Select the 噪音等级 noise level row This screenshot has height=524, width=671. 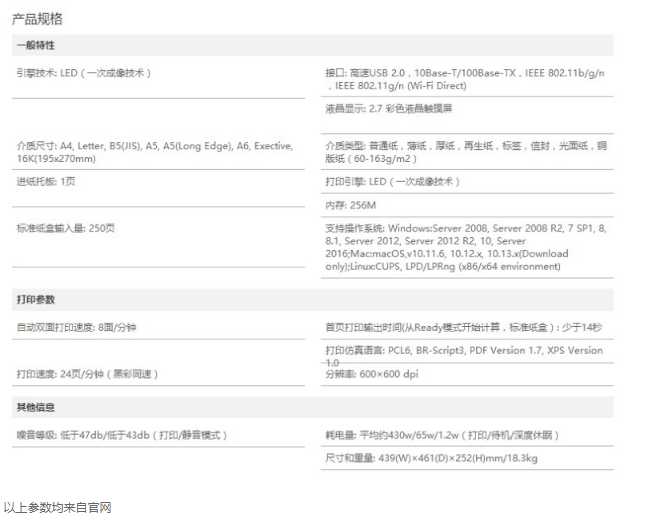(x=122, y=435)
